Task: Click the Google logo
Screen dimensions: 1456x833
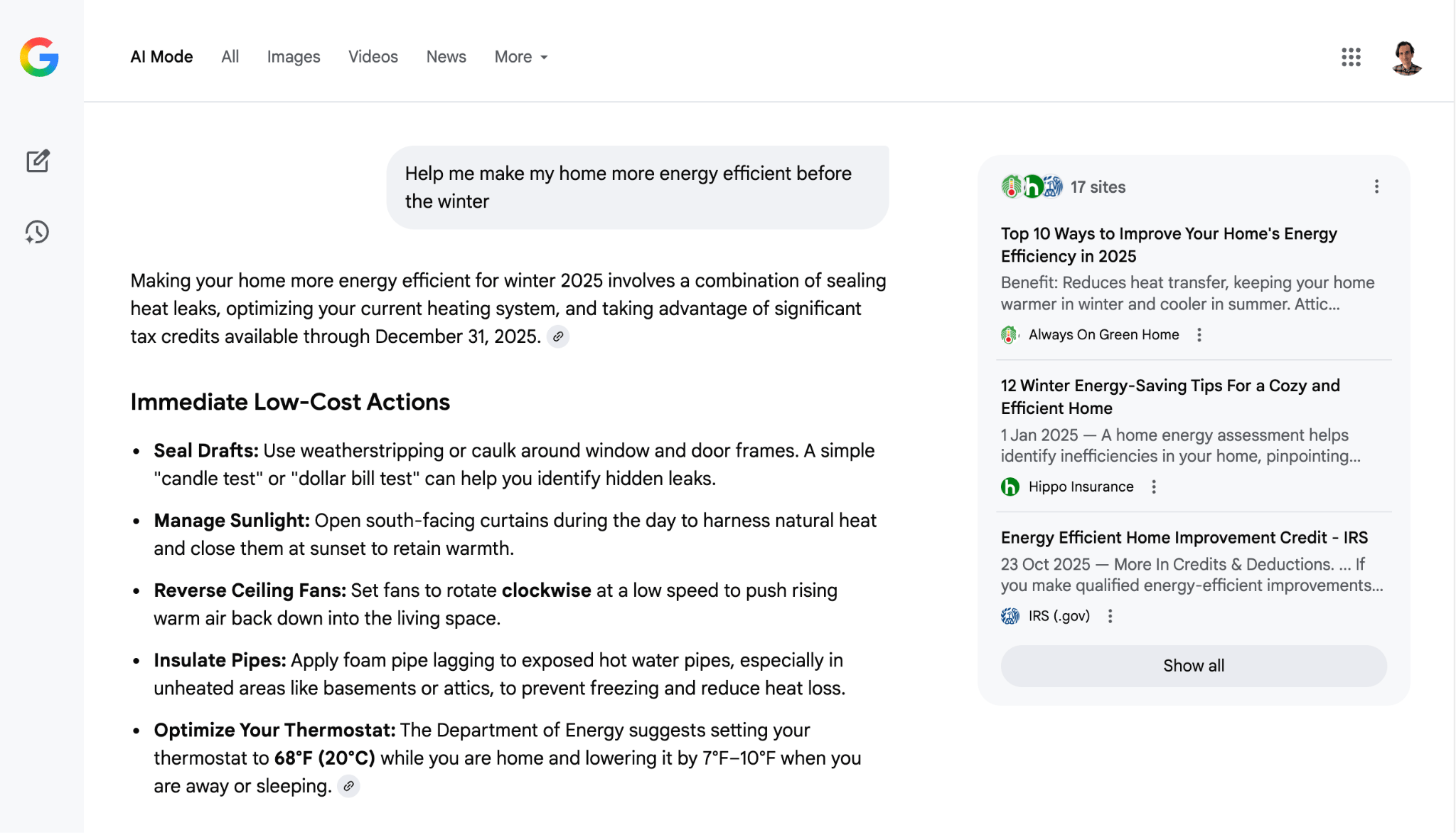Action: click(39, 58)
